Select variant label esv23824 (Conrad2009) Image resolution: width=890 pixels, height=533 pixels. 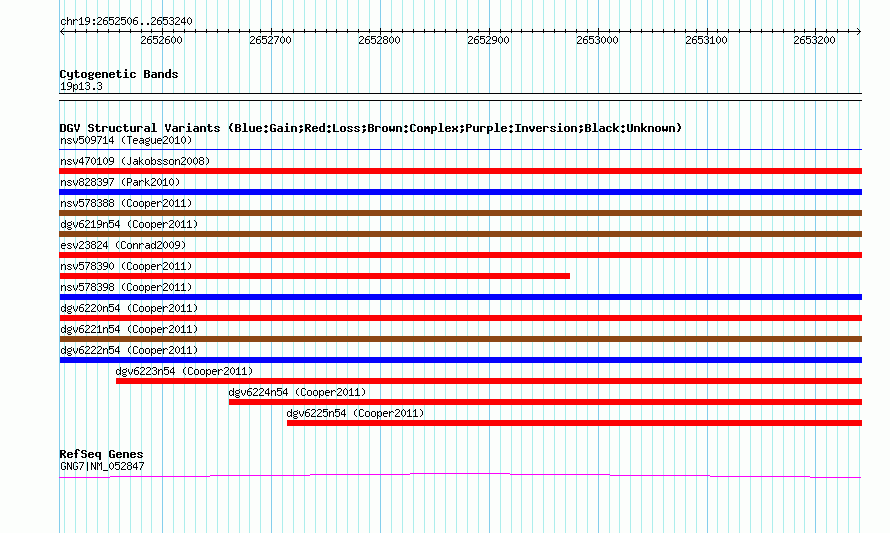[x=123, y=245]
